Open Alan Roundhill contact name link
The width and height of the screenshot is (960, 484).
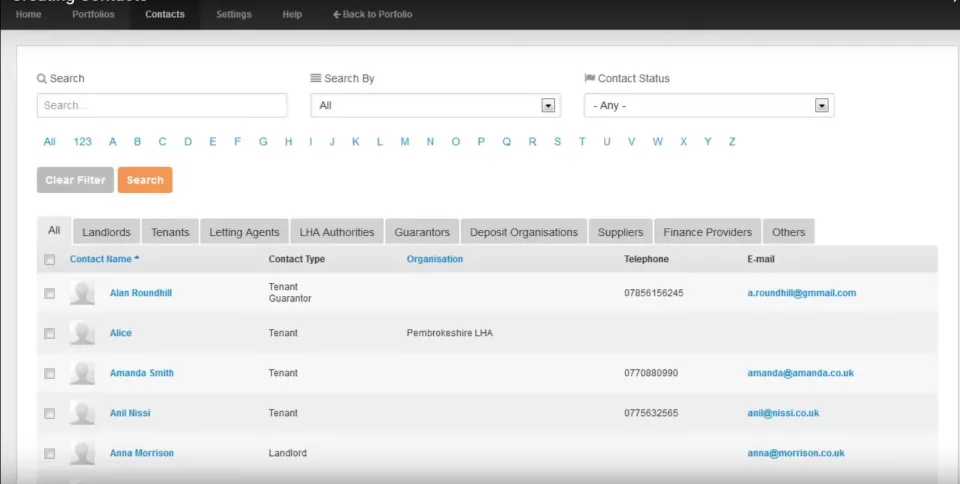point(141,292)
